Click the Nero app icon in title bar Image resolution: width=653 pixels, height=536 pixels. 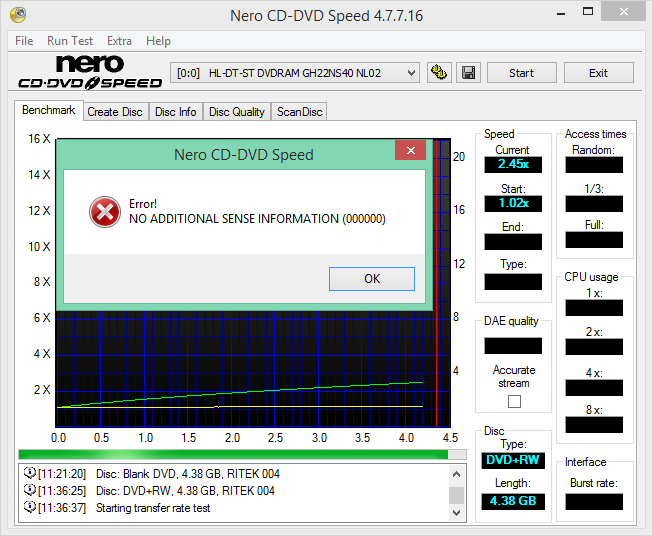pyautogui.click(x=17, y=15)
